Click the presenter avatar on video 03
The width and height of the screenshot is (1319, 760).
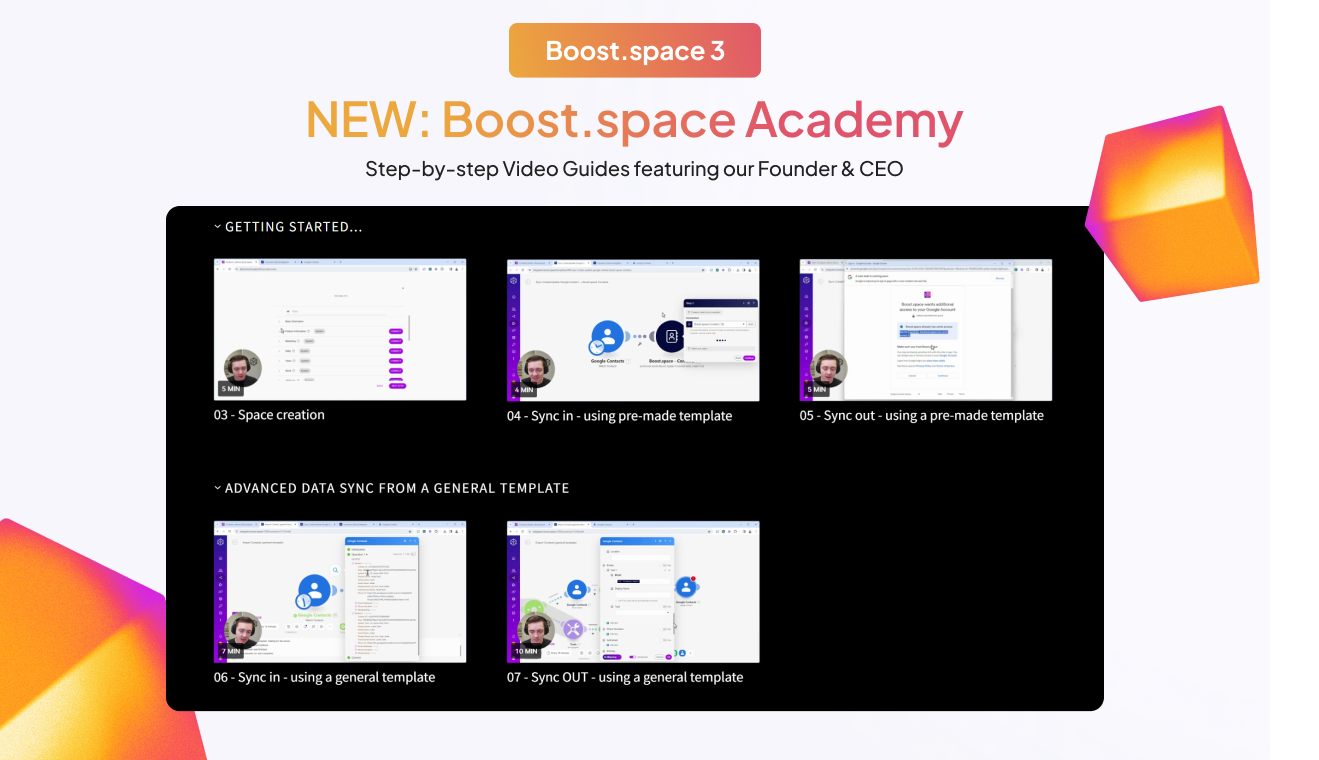point(243,367)
